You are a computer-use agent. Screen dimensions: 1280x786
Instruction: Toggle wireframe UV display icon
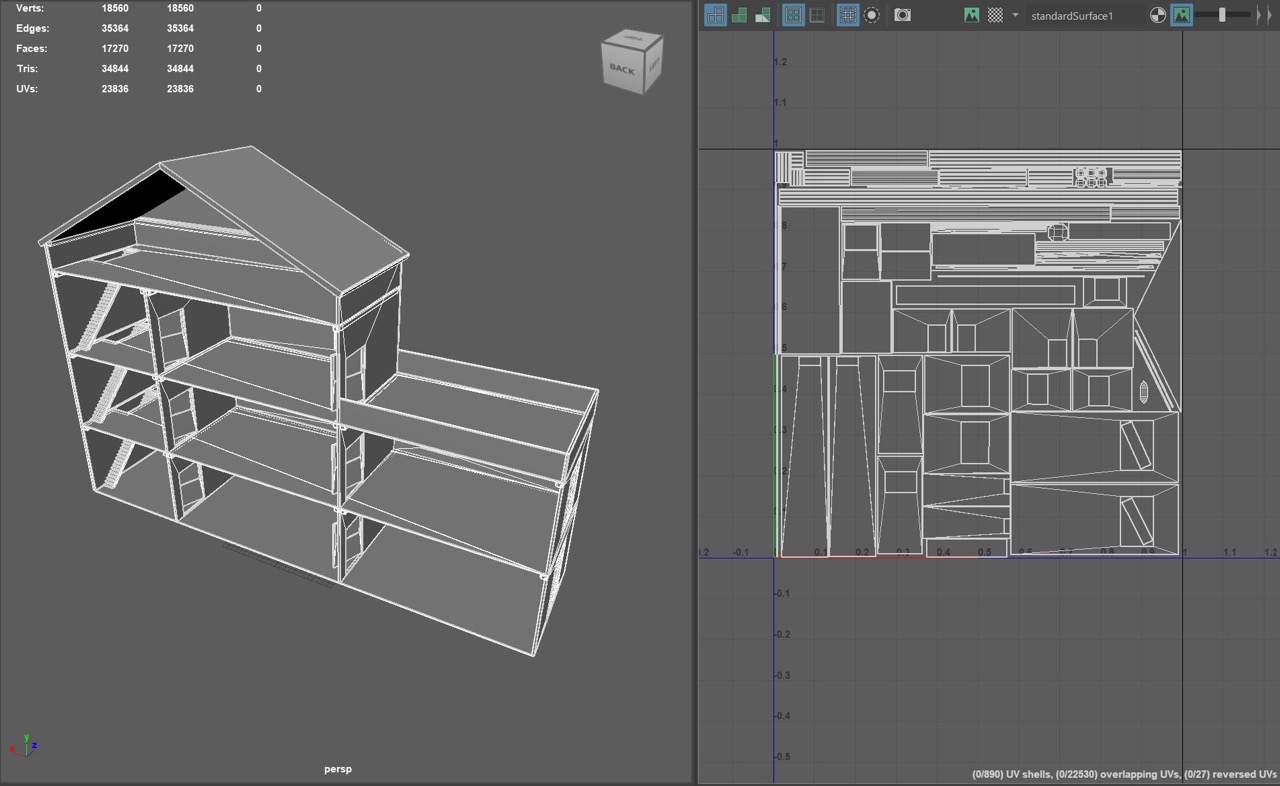[715, 15]
